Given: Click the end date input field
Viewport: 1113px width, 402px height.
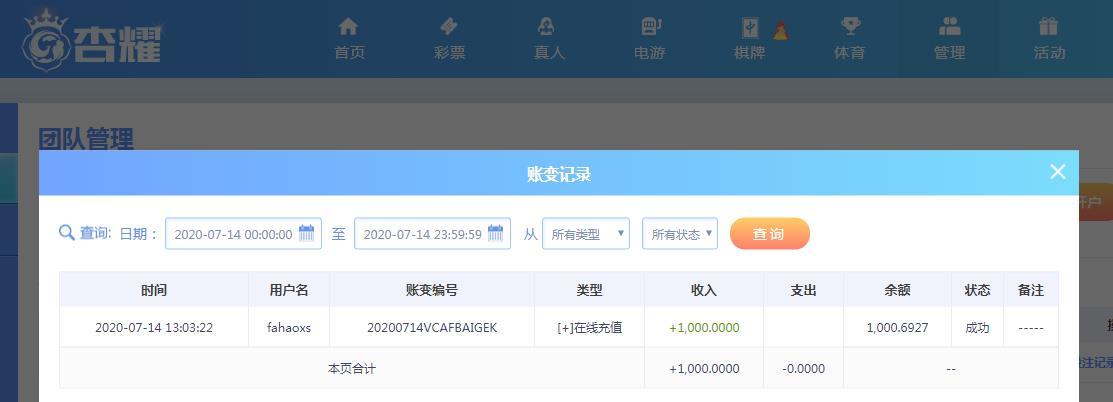Looking at the screenshot, I should pyautogui.click(x=432, y=234).
